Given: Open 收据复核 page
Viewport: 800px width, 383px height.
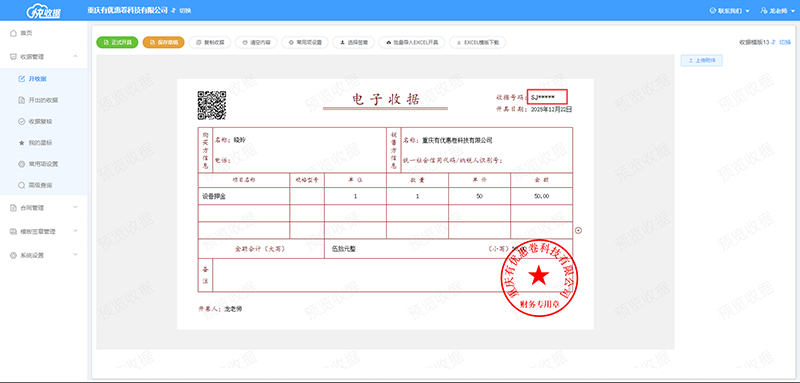Looking at the screenshot, I should 43,121.
